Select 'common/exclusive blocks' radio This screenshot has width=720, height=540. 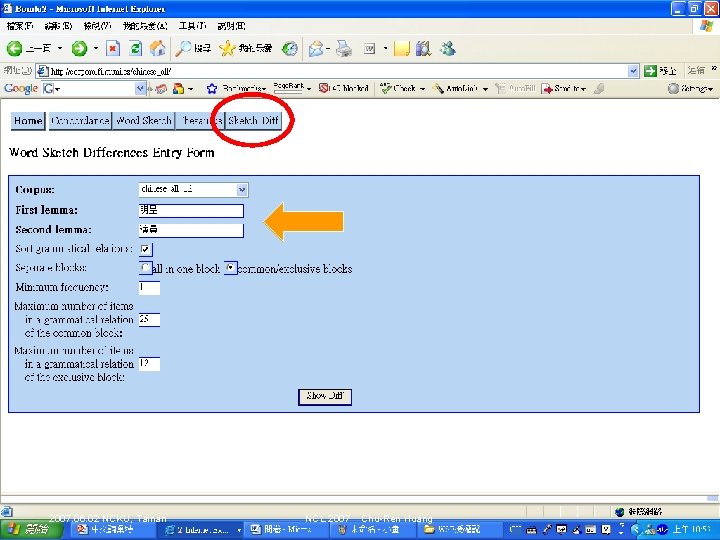[x=231, y=268]
